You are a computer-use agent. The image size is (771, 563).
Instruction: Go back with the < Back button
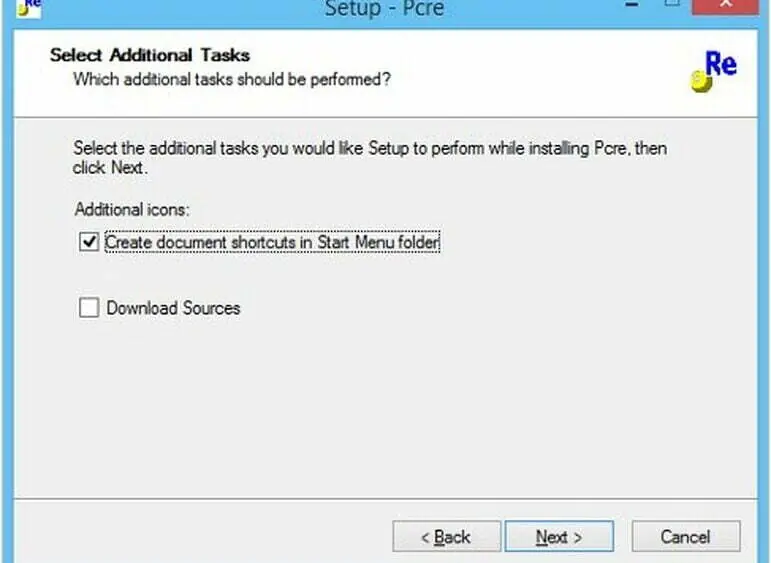coord(446,536)
